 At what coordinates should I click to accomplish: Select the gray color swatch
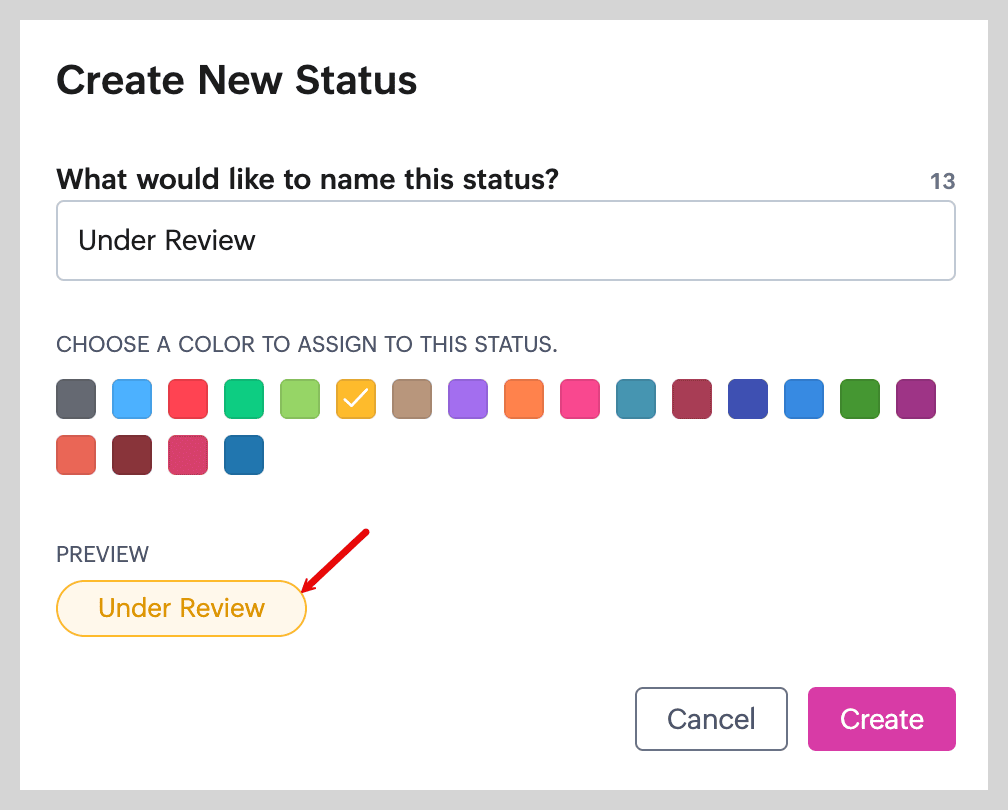[x=76, y=399]
